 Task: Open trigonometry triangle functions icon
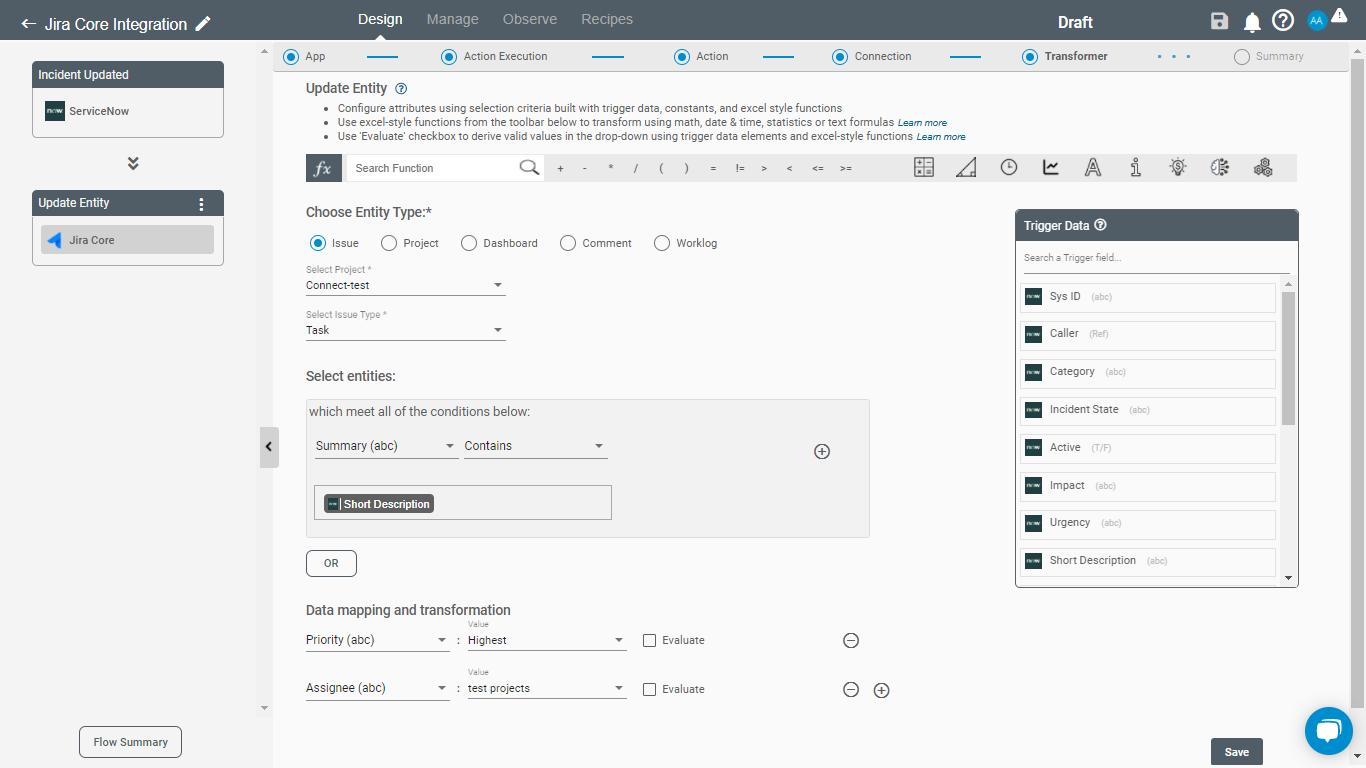(x=966, y=168)
